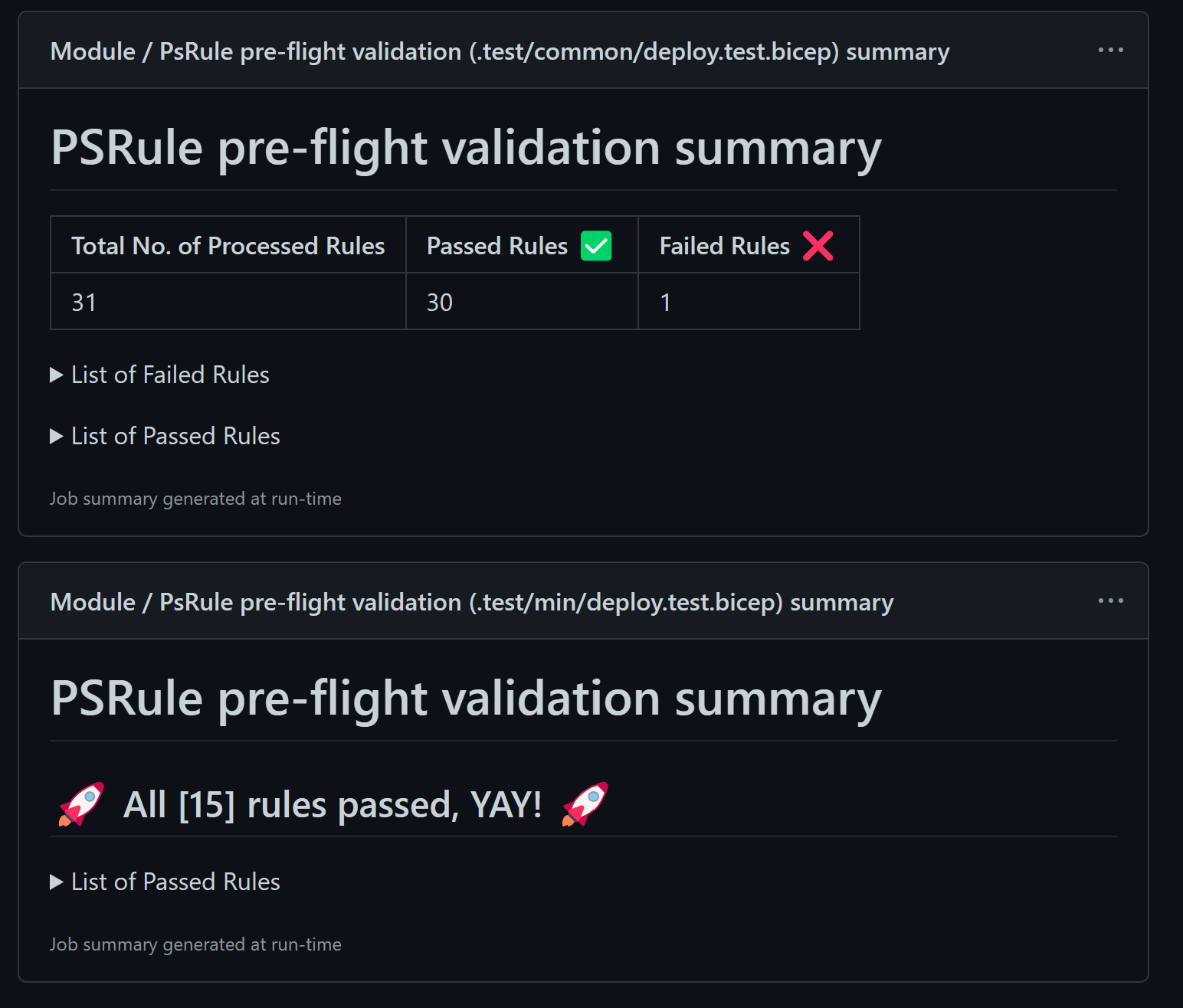
Task: Open the min deploy summary ellipsis menu
Action: coord(1110,601)
